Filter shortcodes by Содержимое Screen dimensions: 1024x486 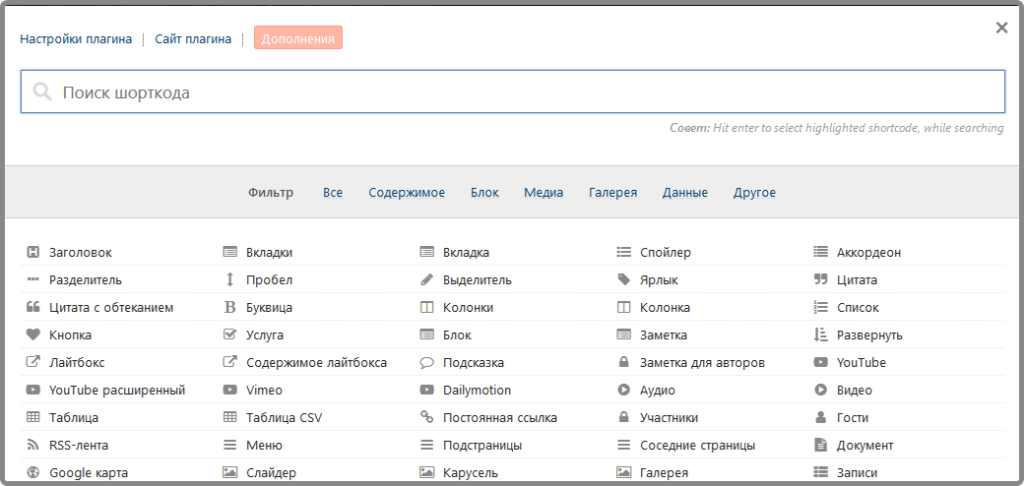click(x=406, y=193)
